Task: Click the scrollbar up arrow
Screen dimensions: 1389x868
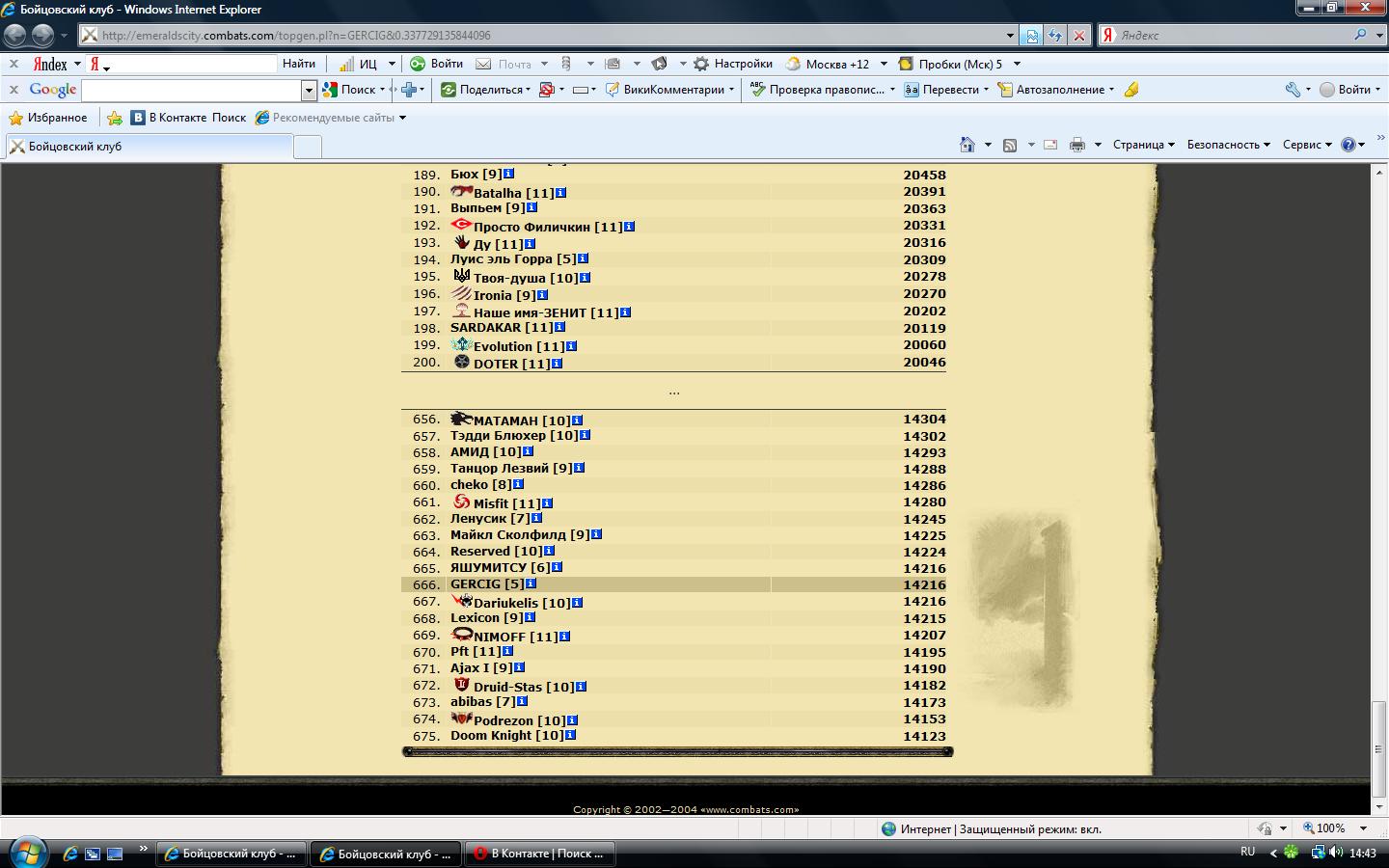Action: click(1379, 173)
